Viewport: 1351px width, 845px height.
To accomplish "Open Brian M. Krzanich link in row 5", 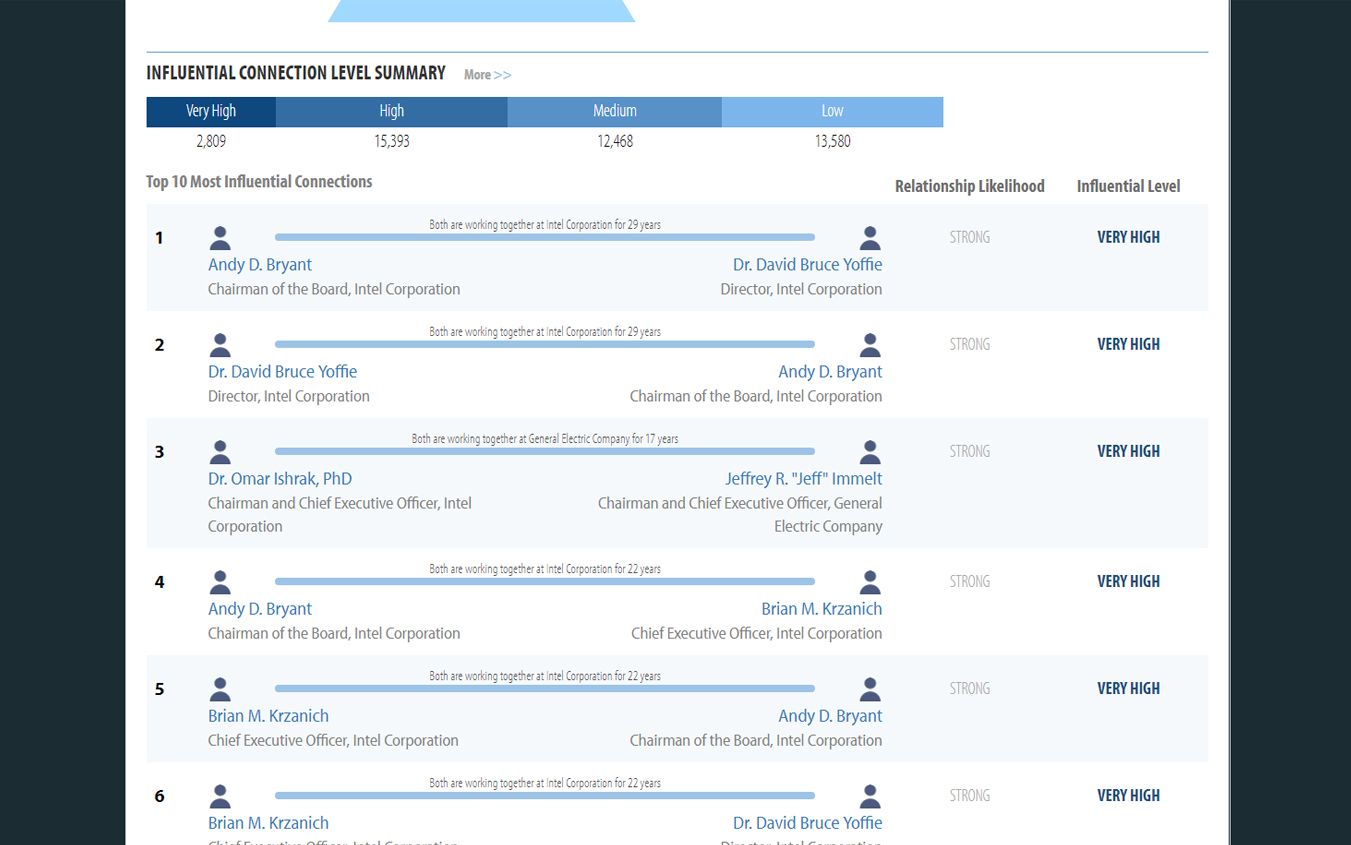I will (268, 716).
